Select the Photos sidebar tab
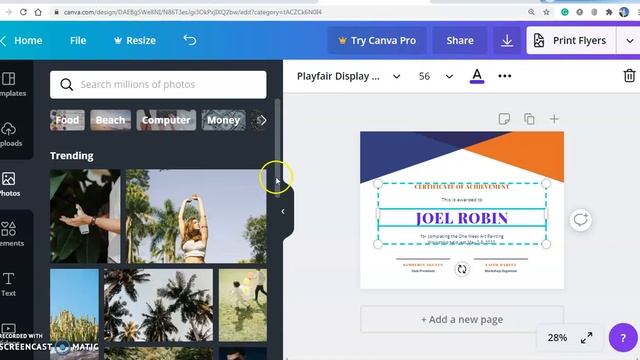 click(10, 184)
